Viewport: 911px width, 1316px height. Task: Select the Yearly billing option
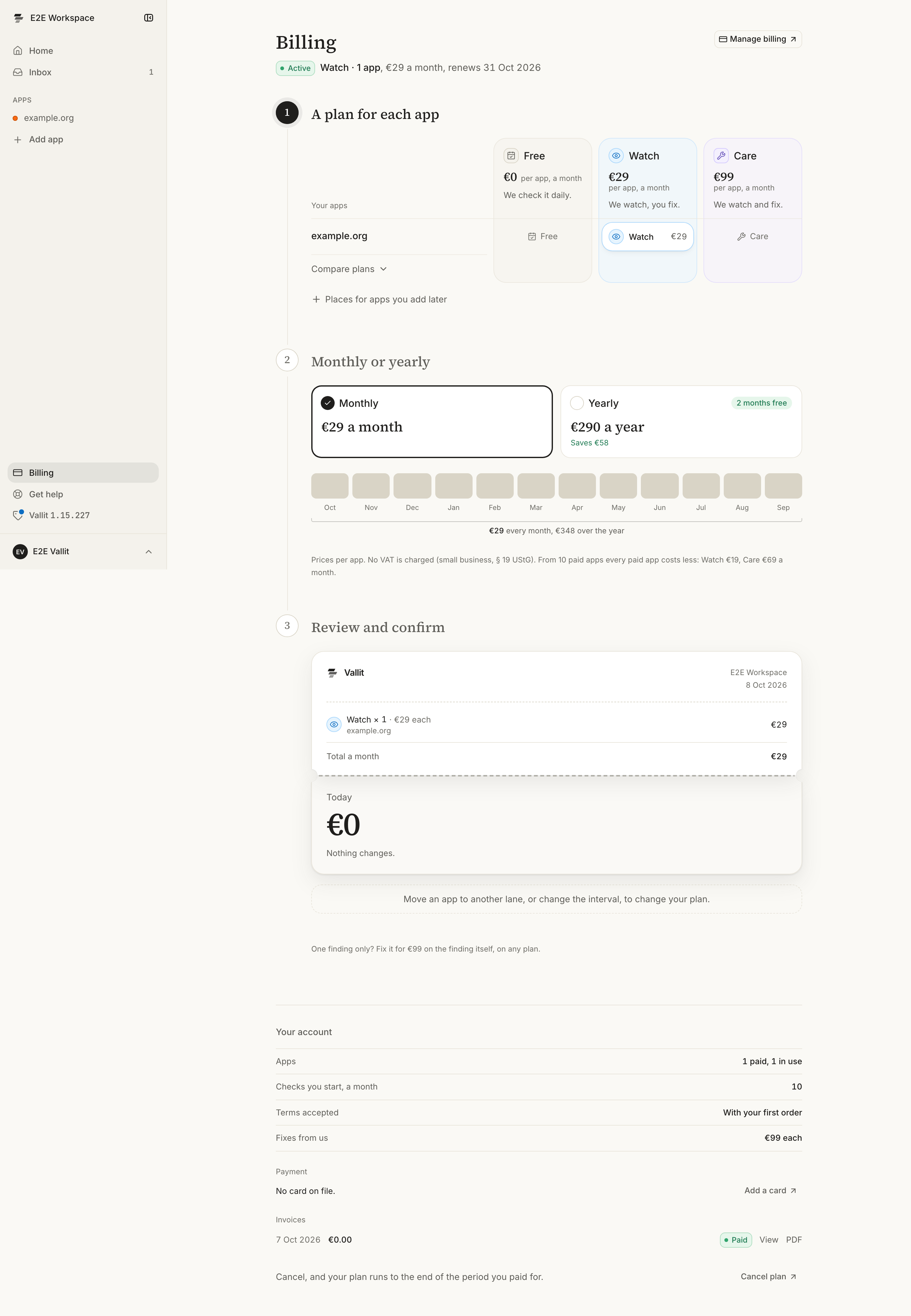681,422
